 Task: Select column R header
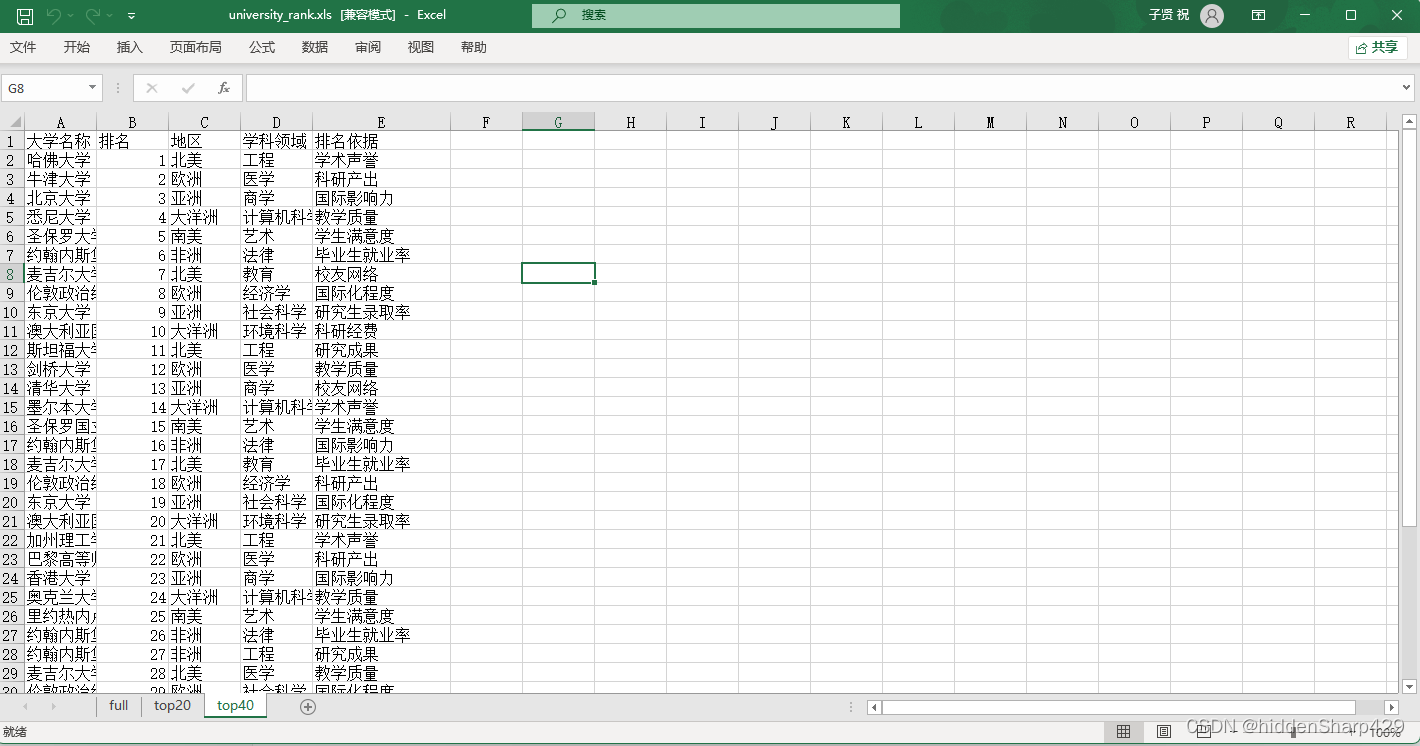[1350, 122]
